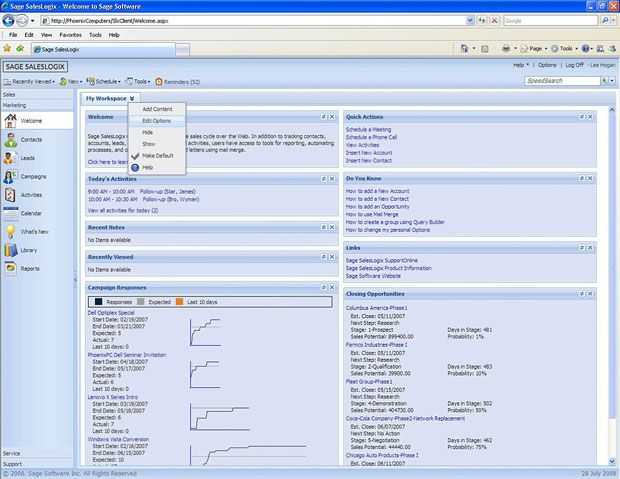Close the Welcome panel
This screenshot has height=479, width=620.
pyautogui.click(x=332, y=117)
